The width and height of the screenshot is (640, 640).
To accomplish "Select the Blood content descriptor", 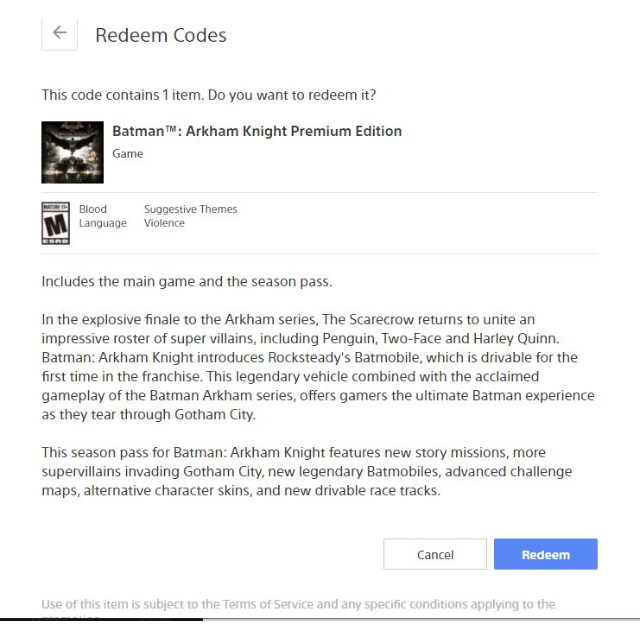I will click(x=93, y=209).
